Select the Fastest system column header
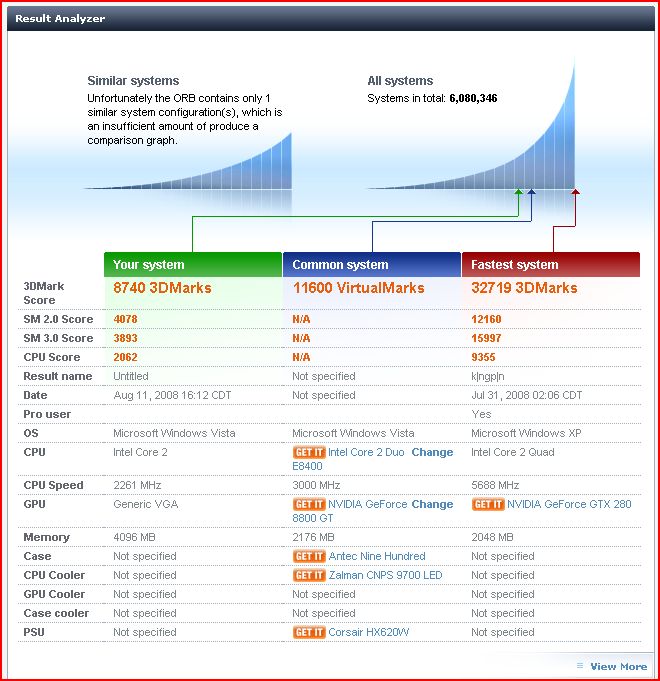660x681 pixels. pyautogui.click(x=551, y=264)
